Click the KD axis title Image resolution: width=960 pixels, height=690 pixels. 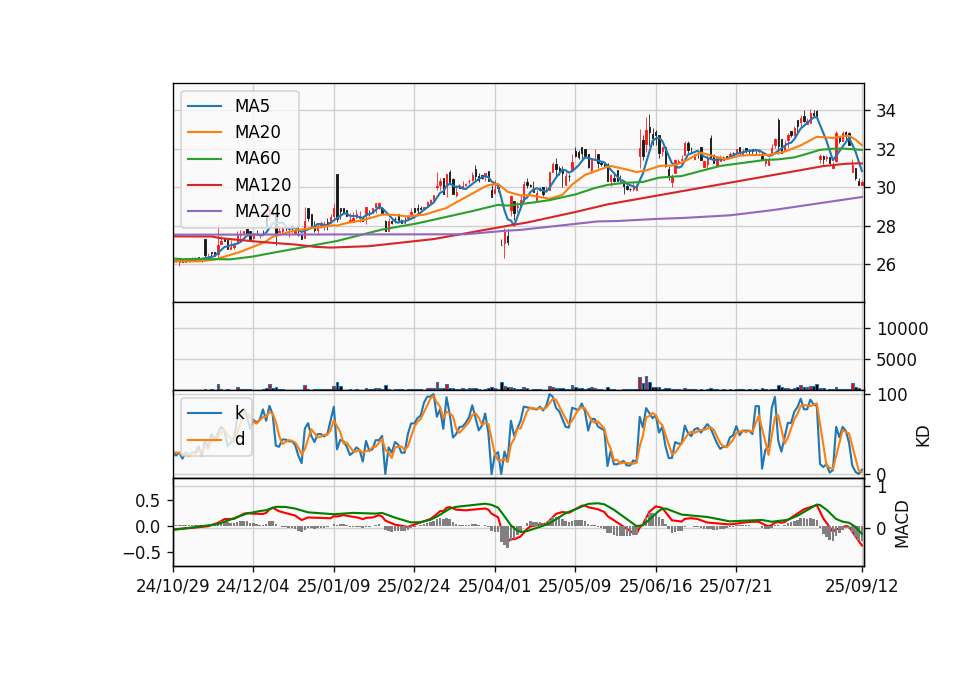(923, 437)
